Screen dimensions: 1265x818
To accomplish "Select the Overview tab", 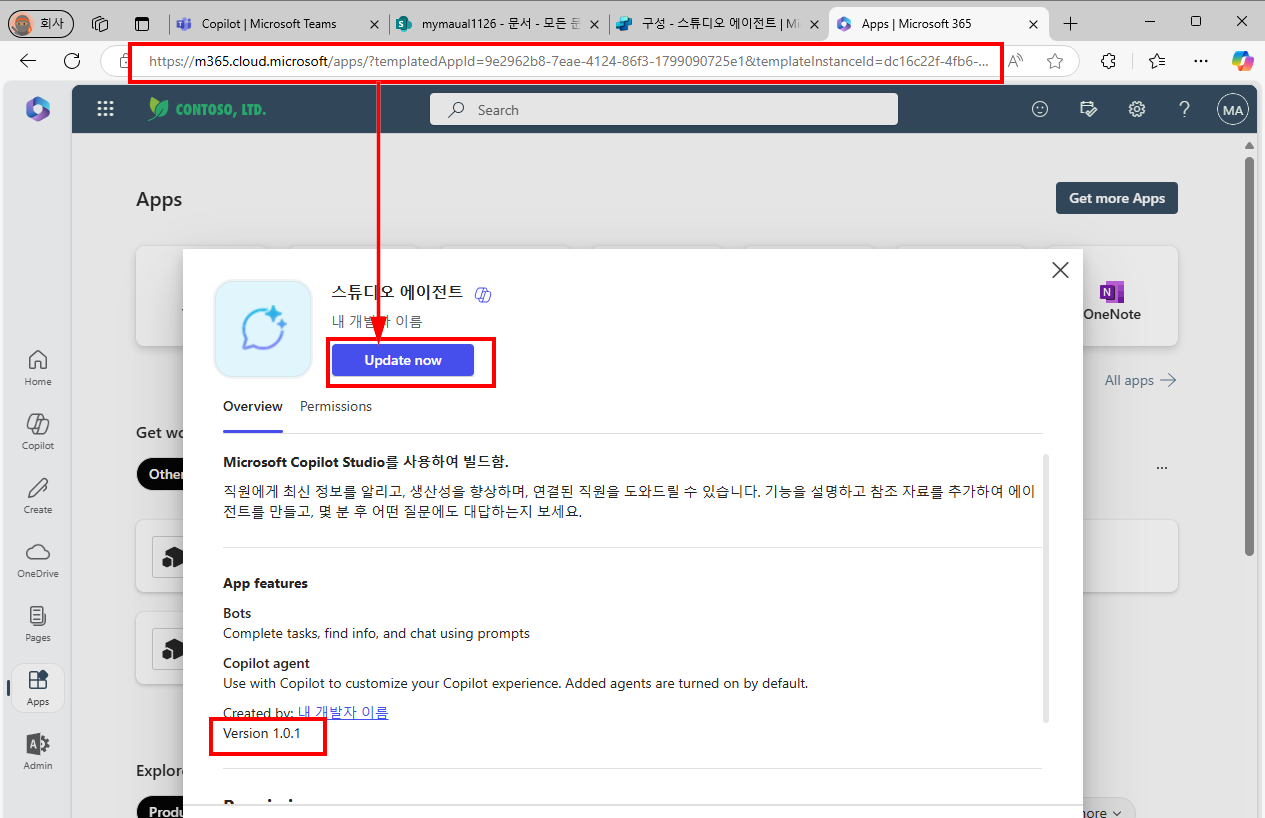I will point(253,406).
